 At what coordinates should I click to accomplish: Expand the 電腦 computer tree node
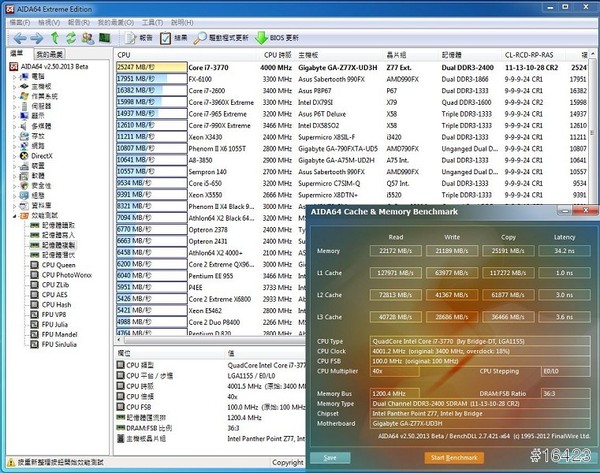point(12,76)
